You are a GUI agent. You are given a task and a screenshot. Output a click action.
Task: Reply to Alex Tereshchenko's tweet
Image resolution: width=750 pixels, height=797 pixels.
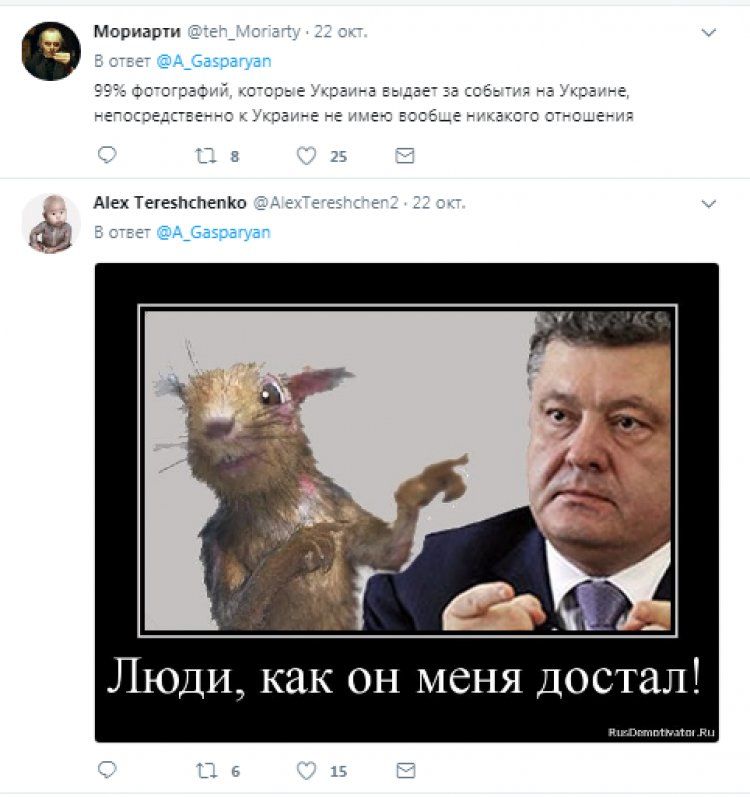pyautogui.click(x=107, y=770)
